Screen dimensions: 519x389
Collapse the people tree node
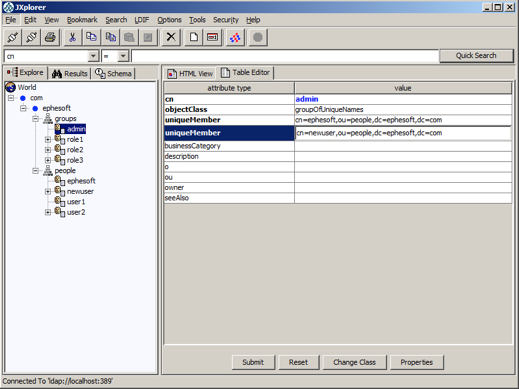[35, 170]
